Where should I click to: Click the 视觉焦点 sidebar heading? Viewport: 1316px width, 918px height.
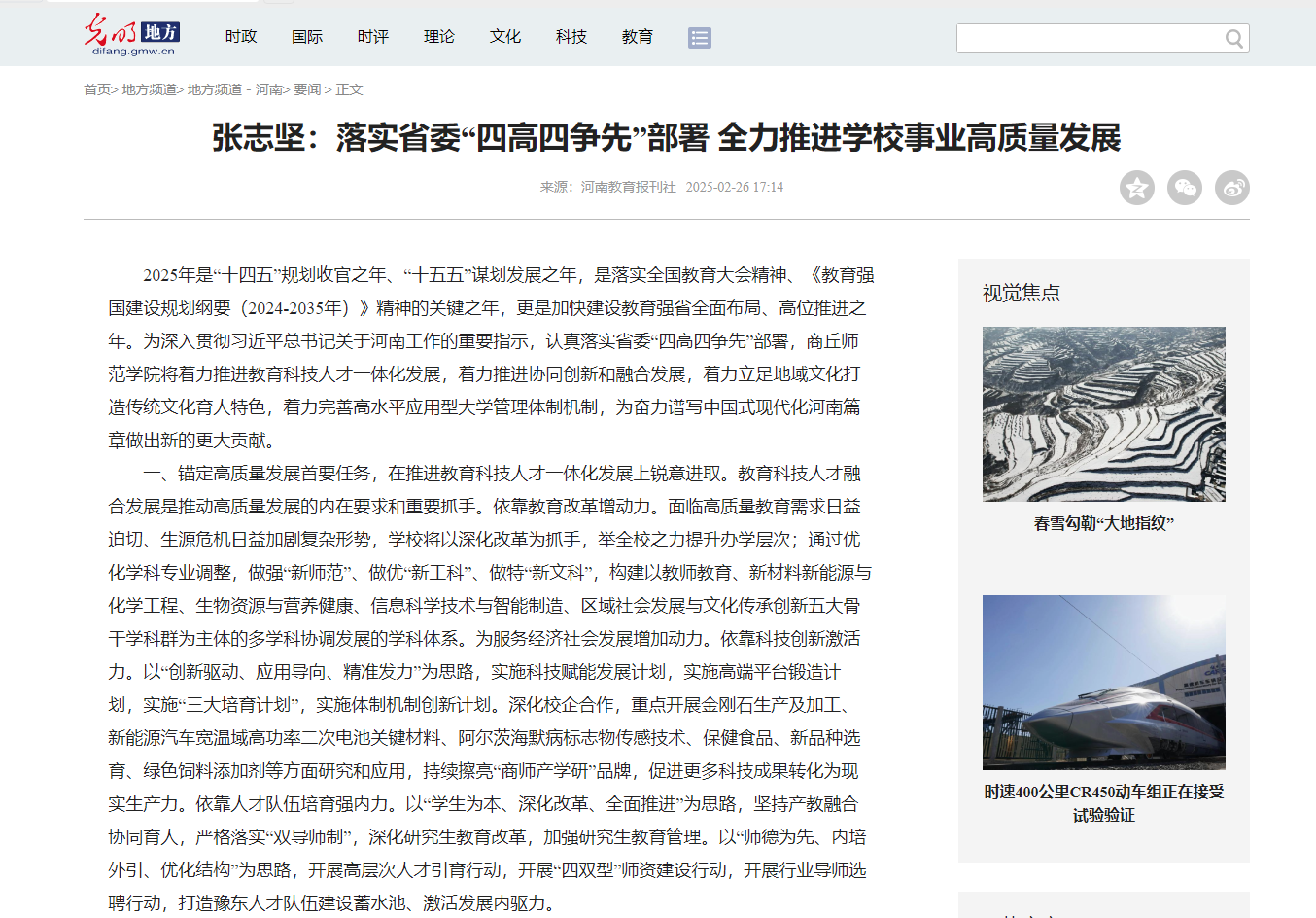pos(1022,293)
